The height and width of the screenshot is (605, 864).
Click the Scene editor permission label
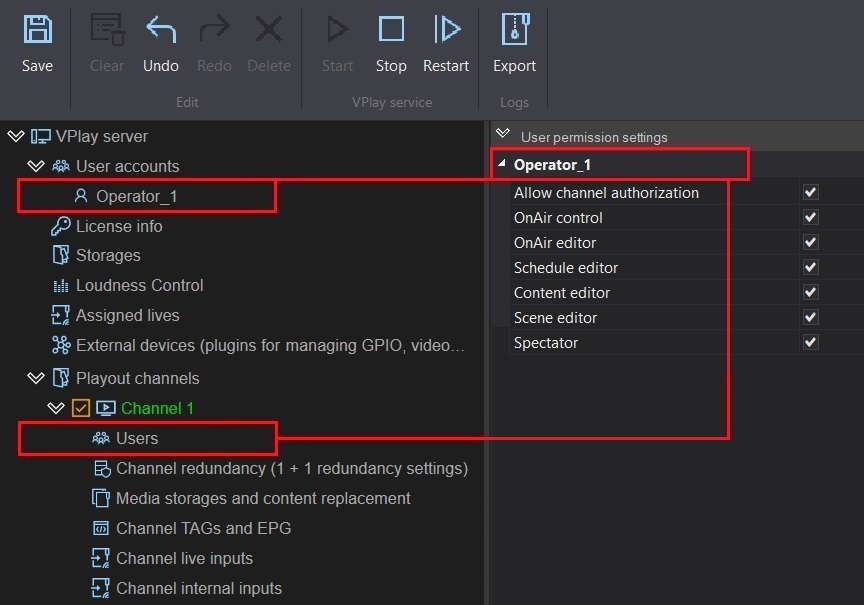[x=555, y=318]
